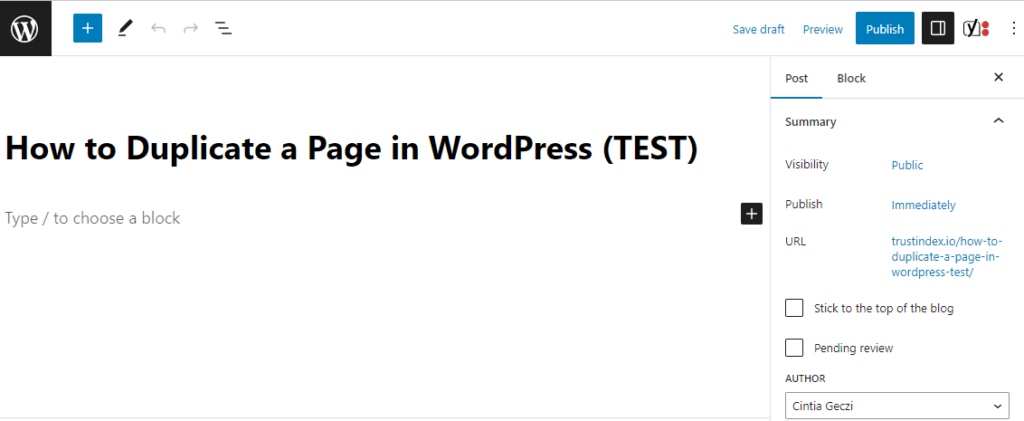Open the Author dropdown Cintia Geczi
Viewport: 1024px width, 421px height.
click(x=896, y=406)
